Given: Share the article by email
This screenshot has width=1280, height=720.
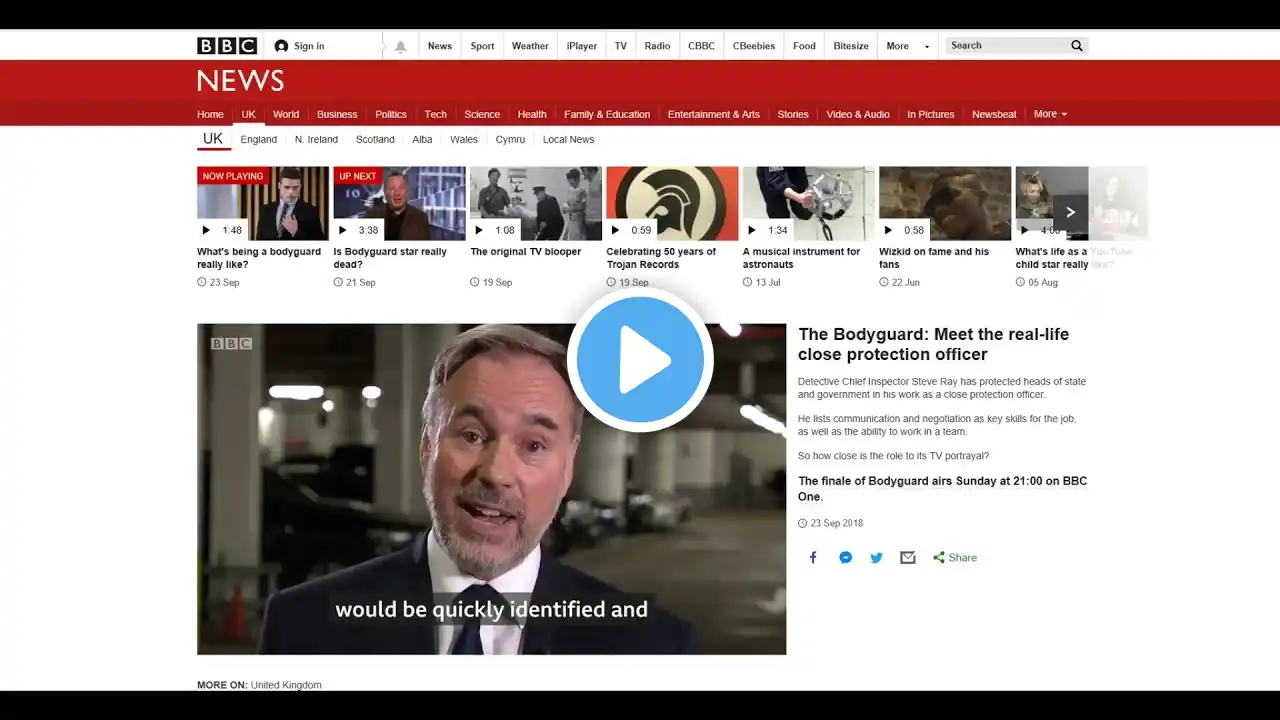Looking at the screenshot, I should pos(908,558).
